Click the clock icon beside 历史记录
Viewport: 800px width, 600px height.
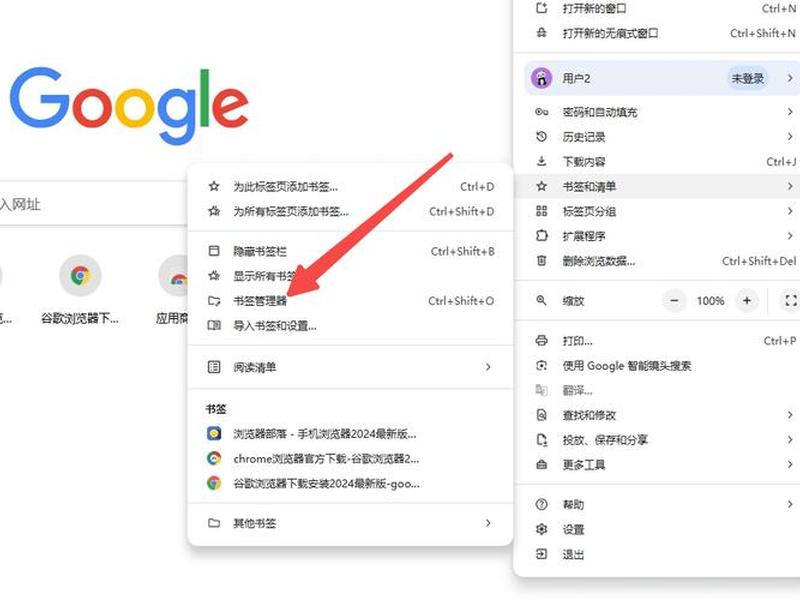541,137
